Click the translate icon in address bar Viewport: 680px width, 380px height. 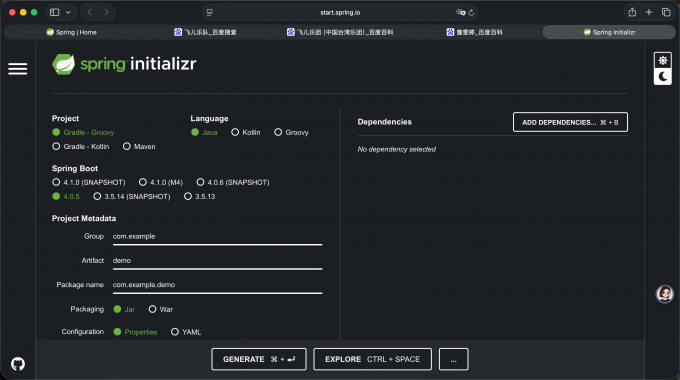point(461,13)
